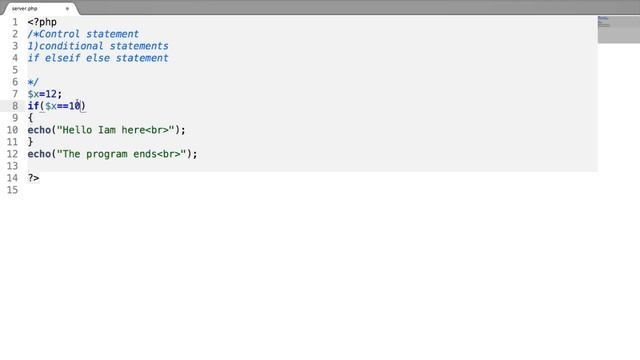Click '1)conditional statements' comment text
The width and height of the screenshot is (640, 360).
[98, 46]
